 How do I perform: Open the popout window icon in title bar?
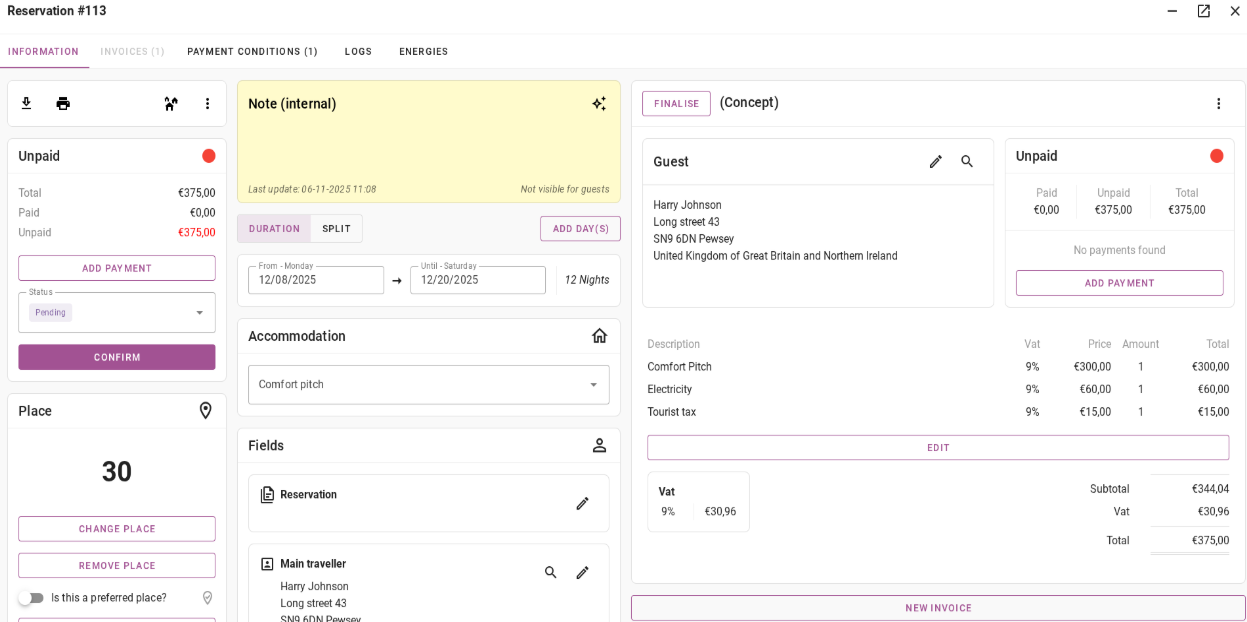click(x=1203, y=11)
